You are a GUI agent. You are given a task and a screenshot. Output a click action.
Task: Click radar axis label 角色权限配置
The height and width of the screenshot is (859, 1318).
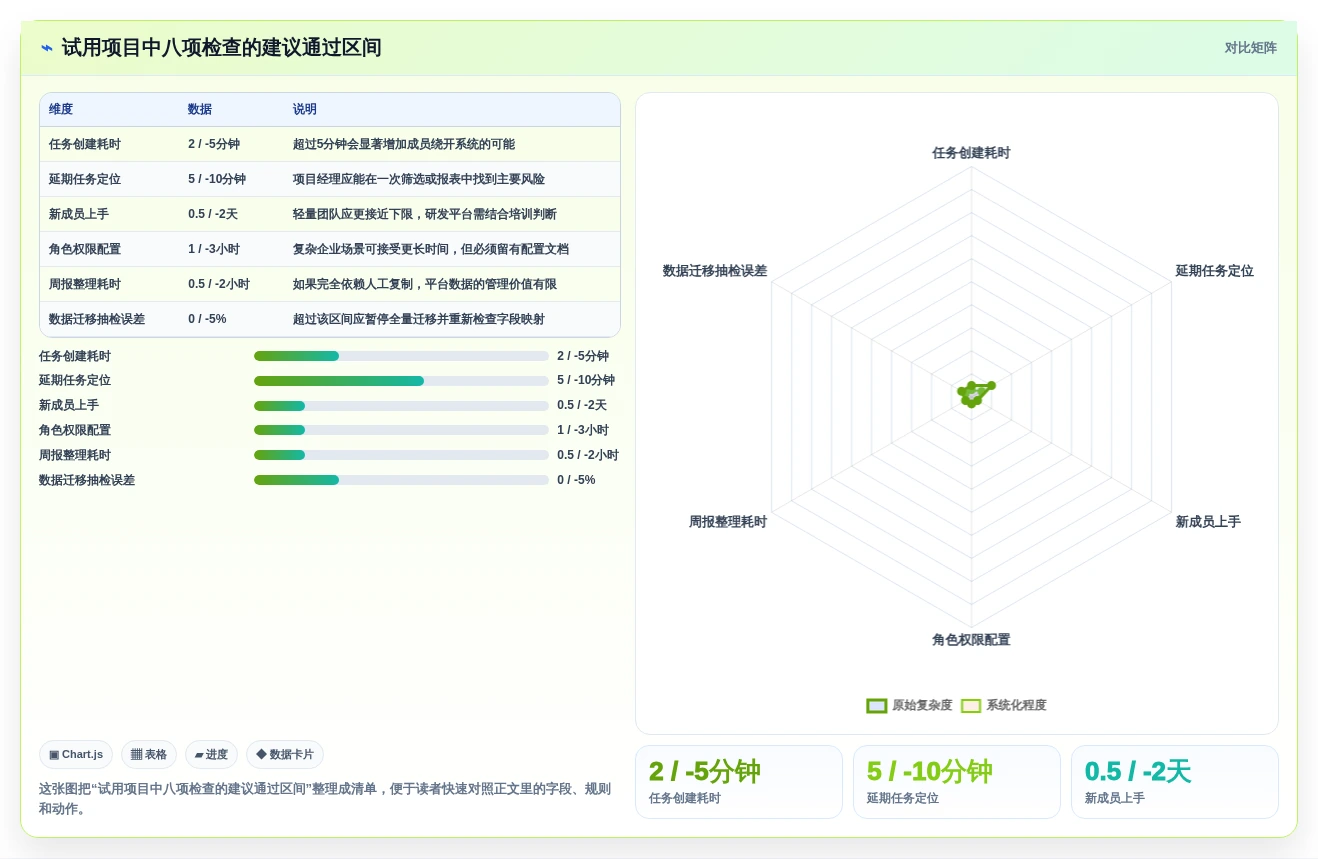click(971, 640)
